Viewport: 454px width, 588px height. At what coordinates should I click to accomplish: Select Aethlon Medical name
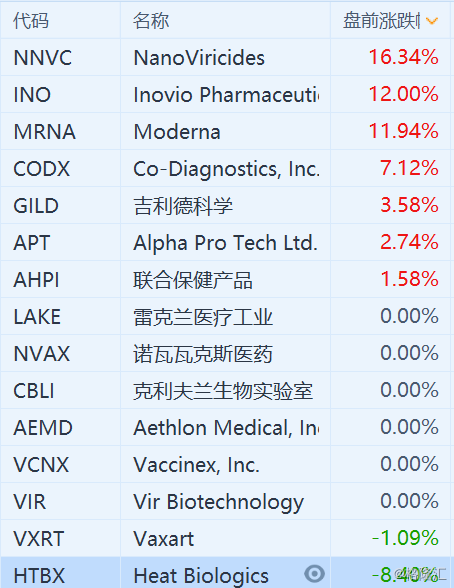tap(226, 428)
